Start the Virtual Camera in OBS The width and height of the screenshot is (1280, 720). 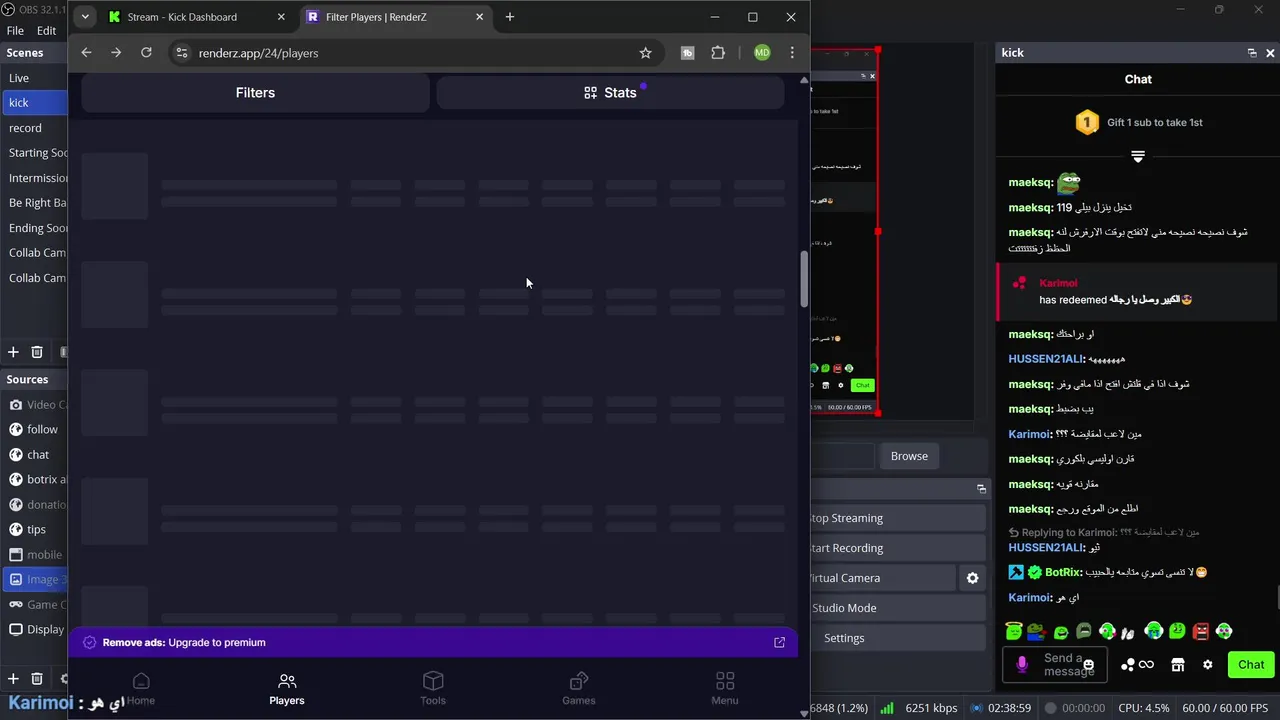[x=883, y=578]
